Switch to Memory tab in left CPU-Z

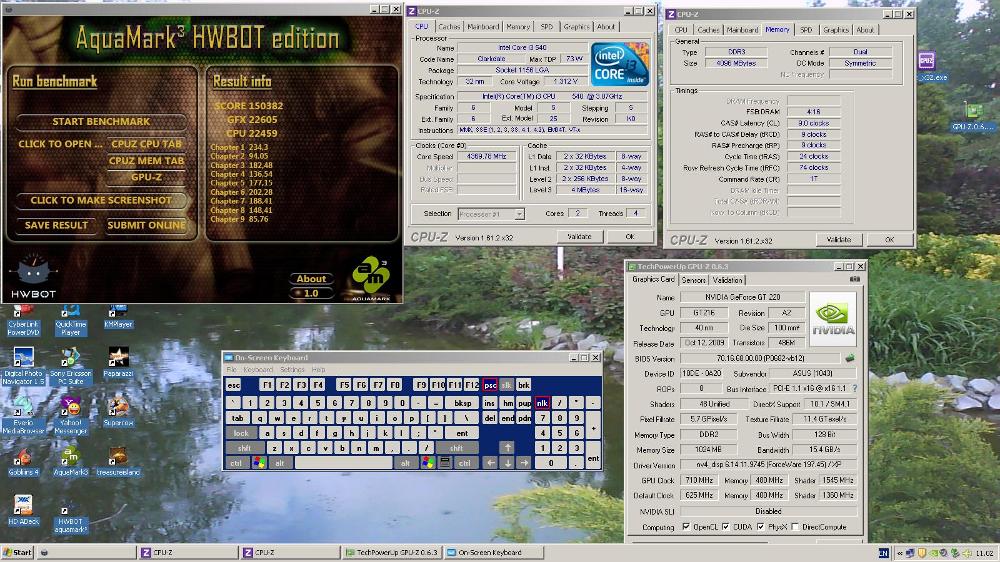[x=518, y=27]
